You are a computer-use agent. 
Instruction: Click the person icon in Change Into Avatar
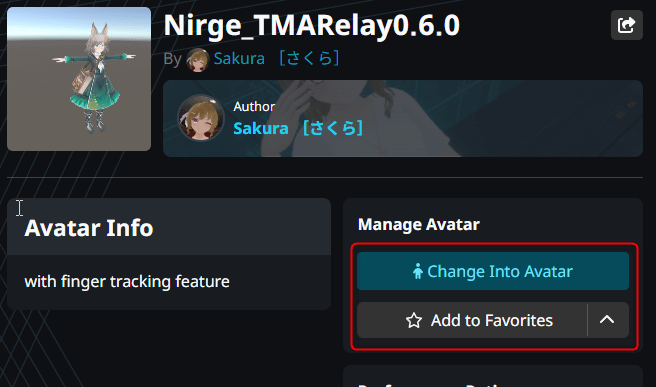418,272
